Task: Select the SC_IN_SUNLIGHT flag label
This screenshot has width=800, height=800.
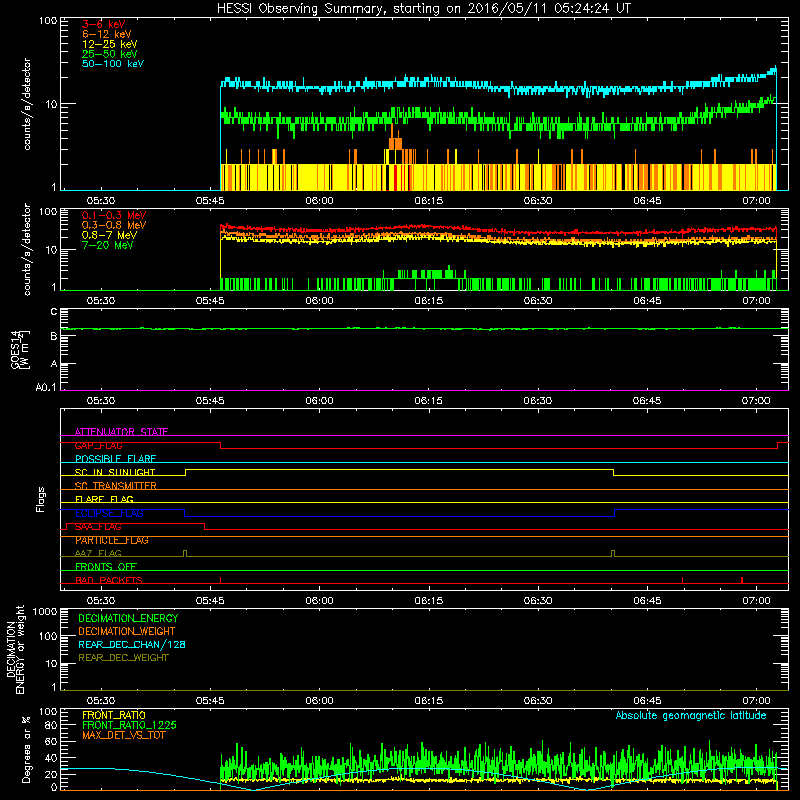Action: (115, 472)
